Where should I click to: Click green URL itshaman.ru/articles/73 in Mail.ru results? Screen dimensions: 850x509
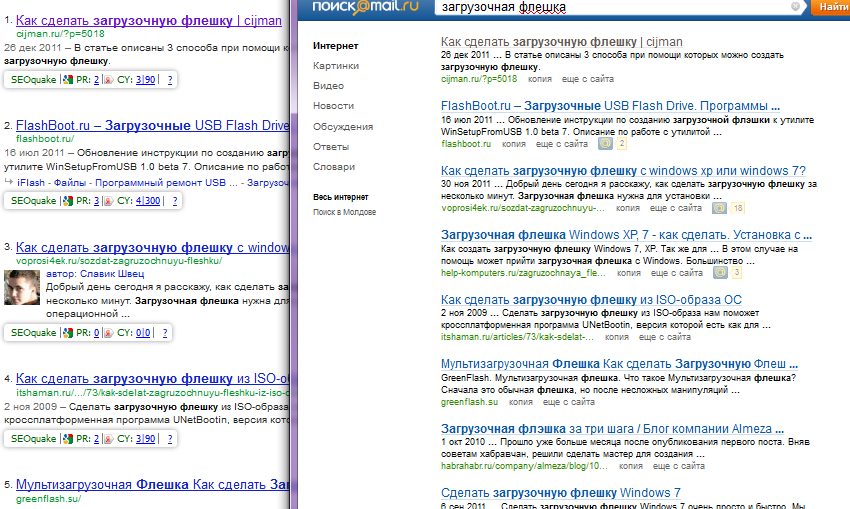[517, 337]
